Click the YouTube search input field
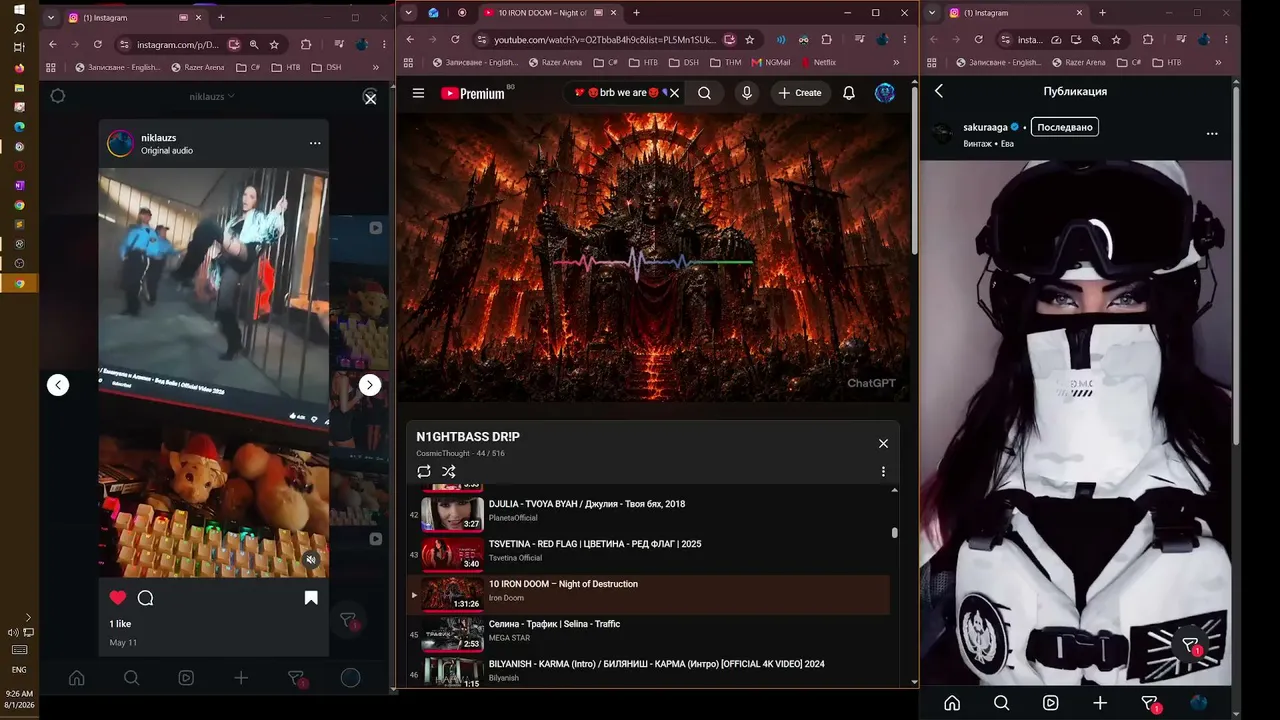 (623, 93)
